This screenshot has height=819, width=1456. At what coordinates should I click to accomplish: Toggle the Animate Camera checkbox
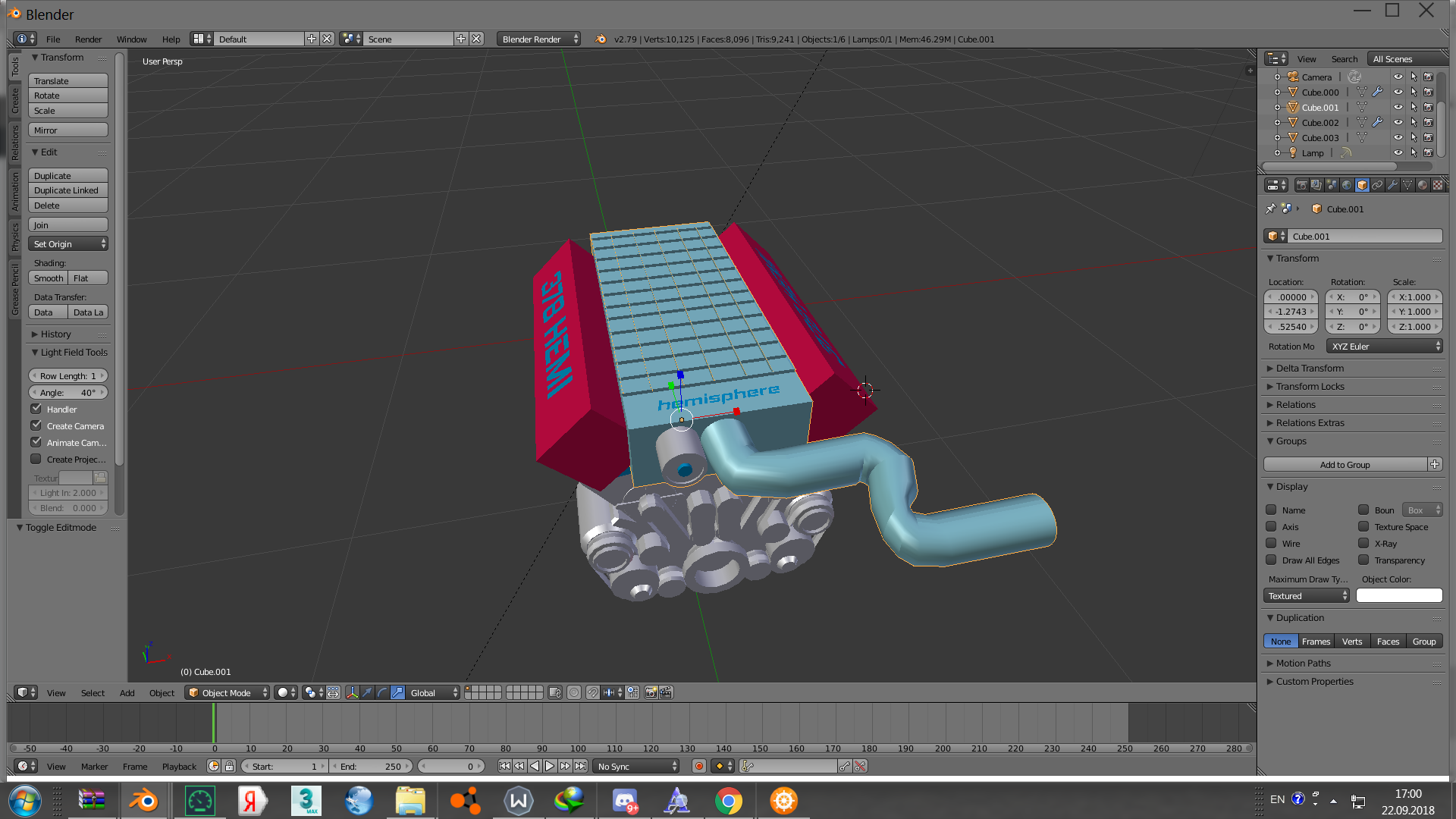click(x=36, y=442)
